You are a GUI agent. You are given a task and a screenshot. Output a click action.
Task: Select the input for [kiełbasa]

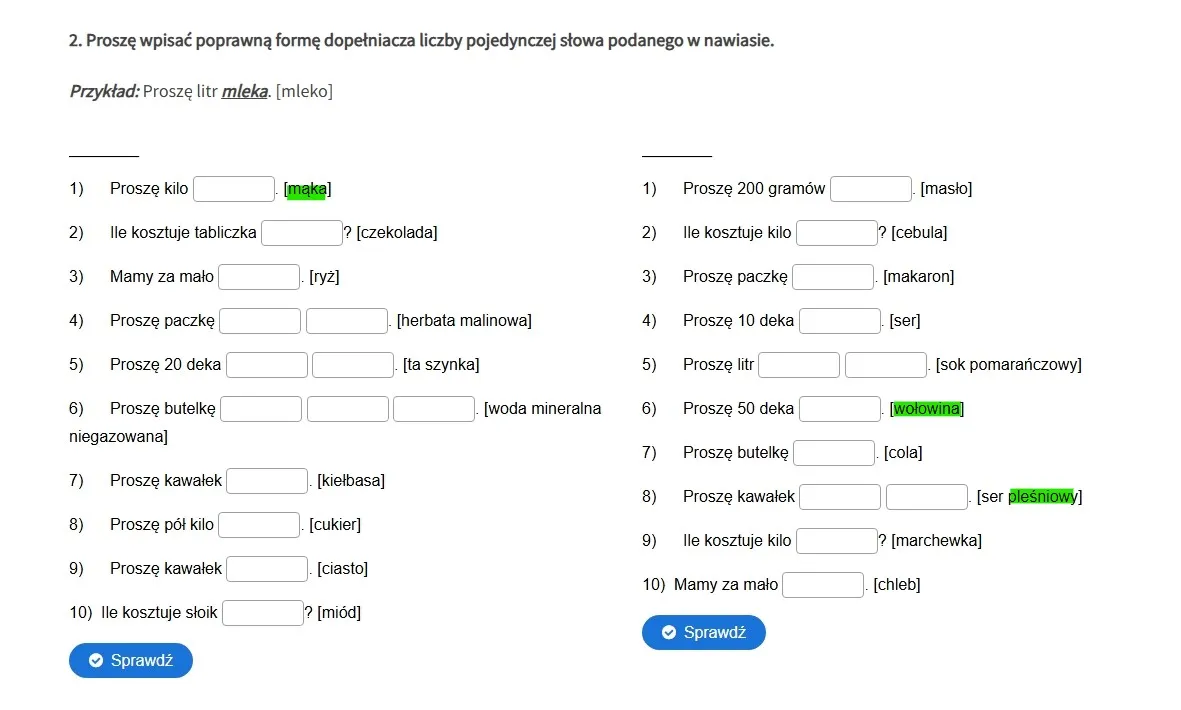coord(267,481)
